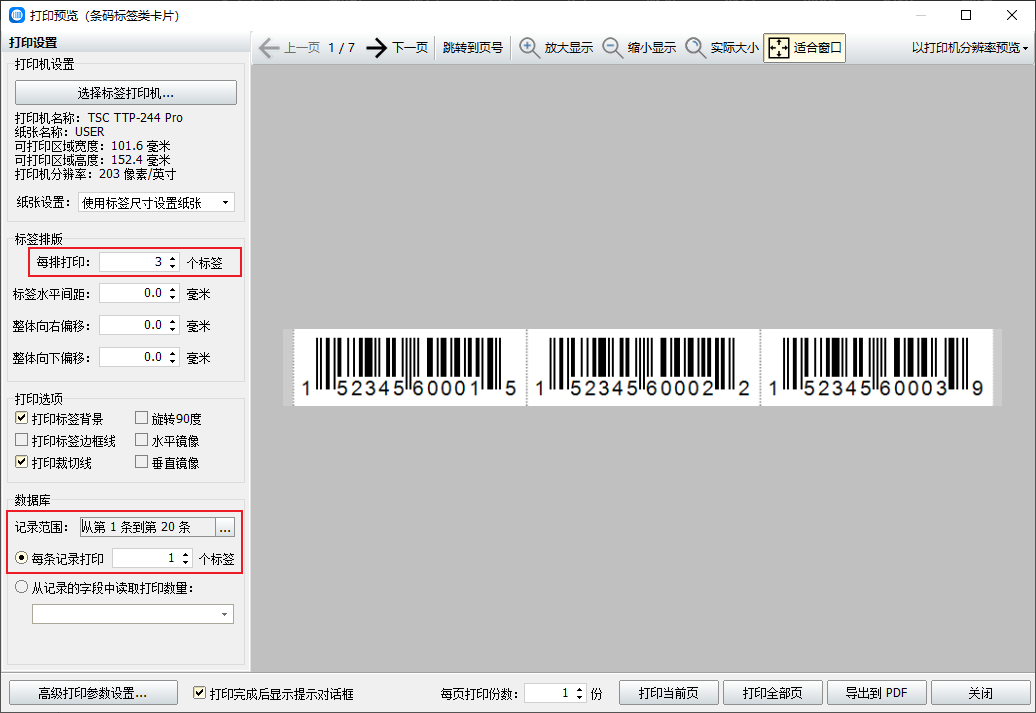Uncheck print cutting lines option
This screenshot has width=1036, height=713.
pyautogui.click(x=22, y=463)
